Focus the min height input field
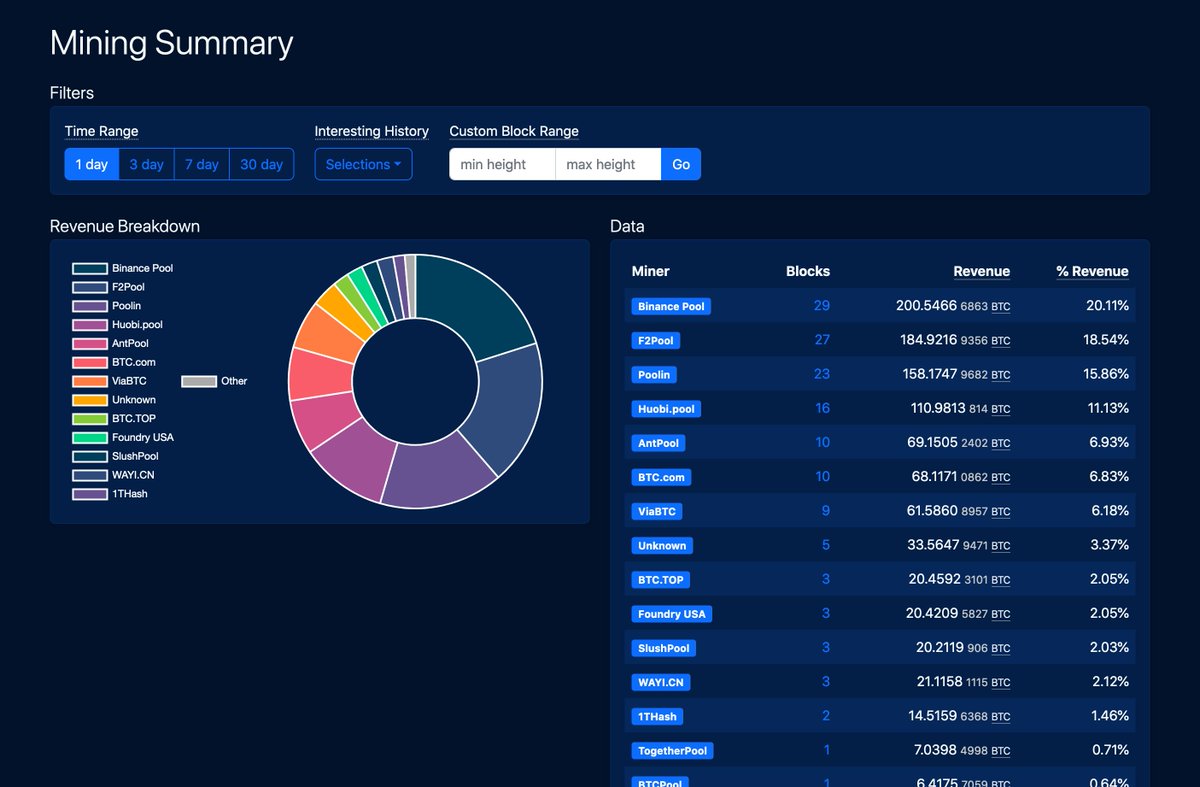 coord(502,164)
